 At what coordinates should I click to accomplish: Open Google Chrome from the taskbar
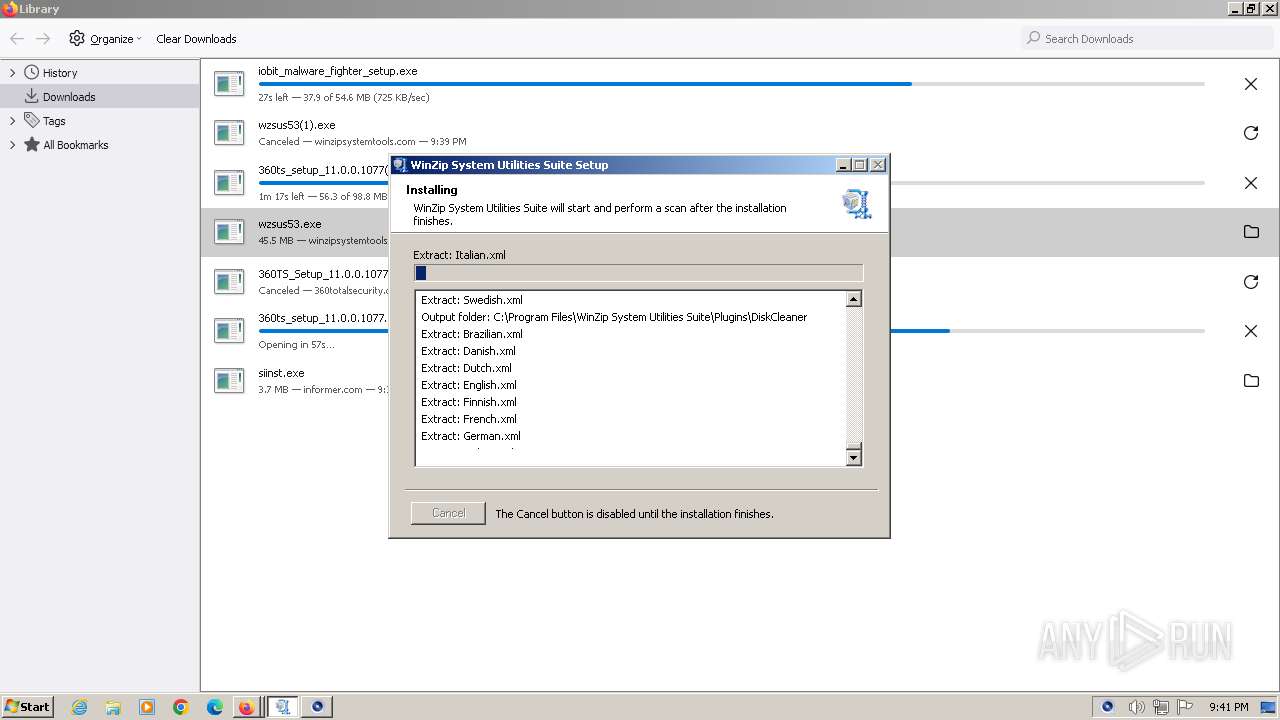click(181, 707)
